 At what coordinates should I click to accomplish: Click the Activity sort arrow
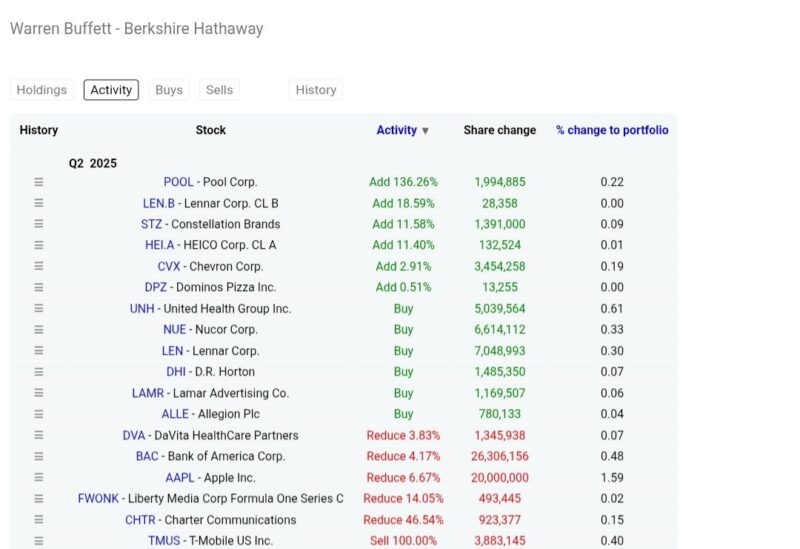[x=425, y=131]
